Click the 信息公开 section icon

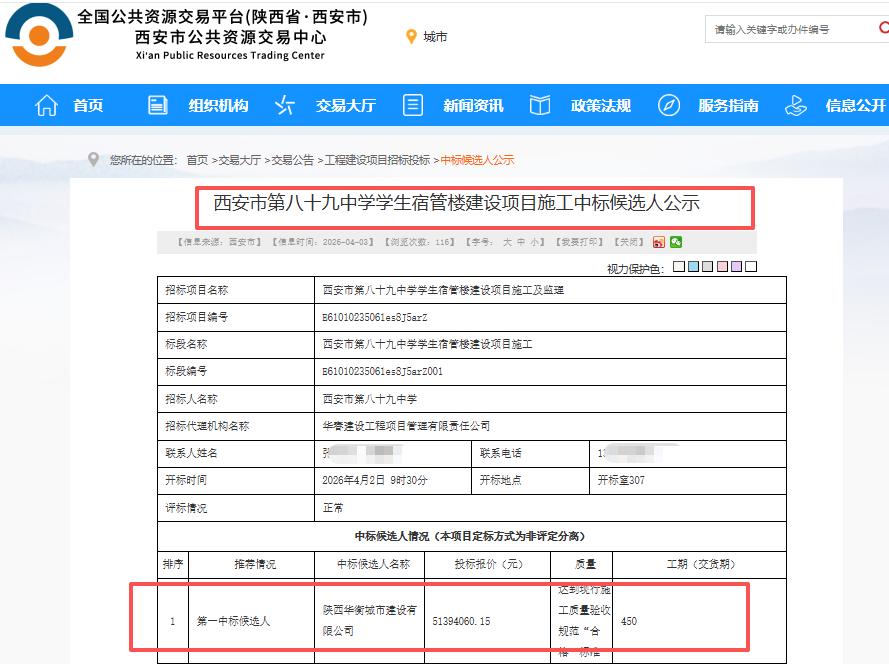[x=797, y=104]
